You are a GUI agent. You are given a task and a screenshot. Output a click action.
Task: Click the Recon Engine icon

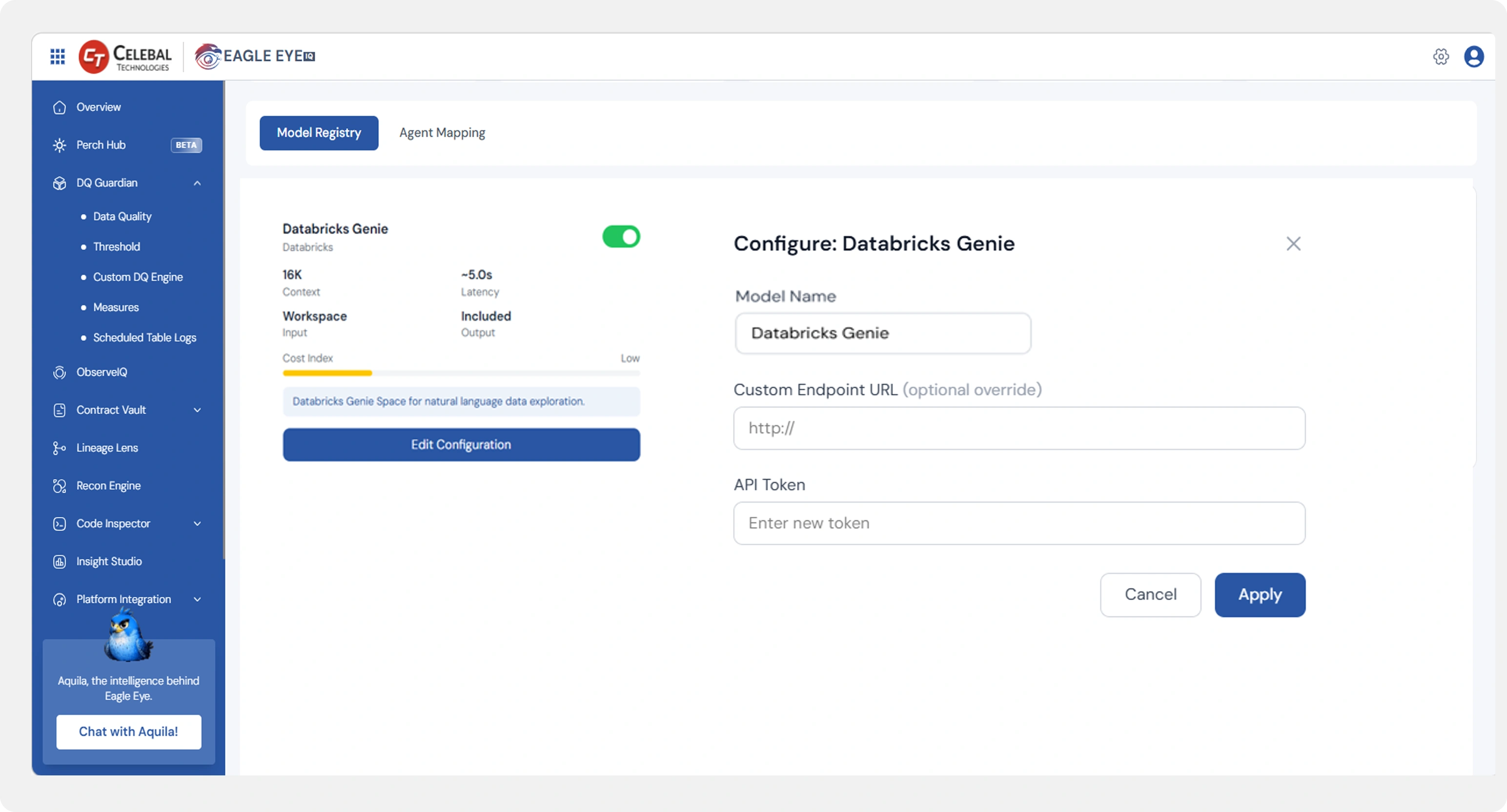point(59,486)
